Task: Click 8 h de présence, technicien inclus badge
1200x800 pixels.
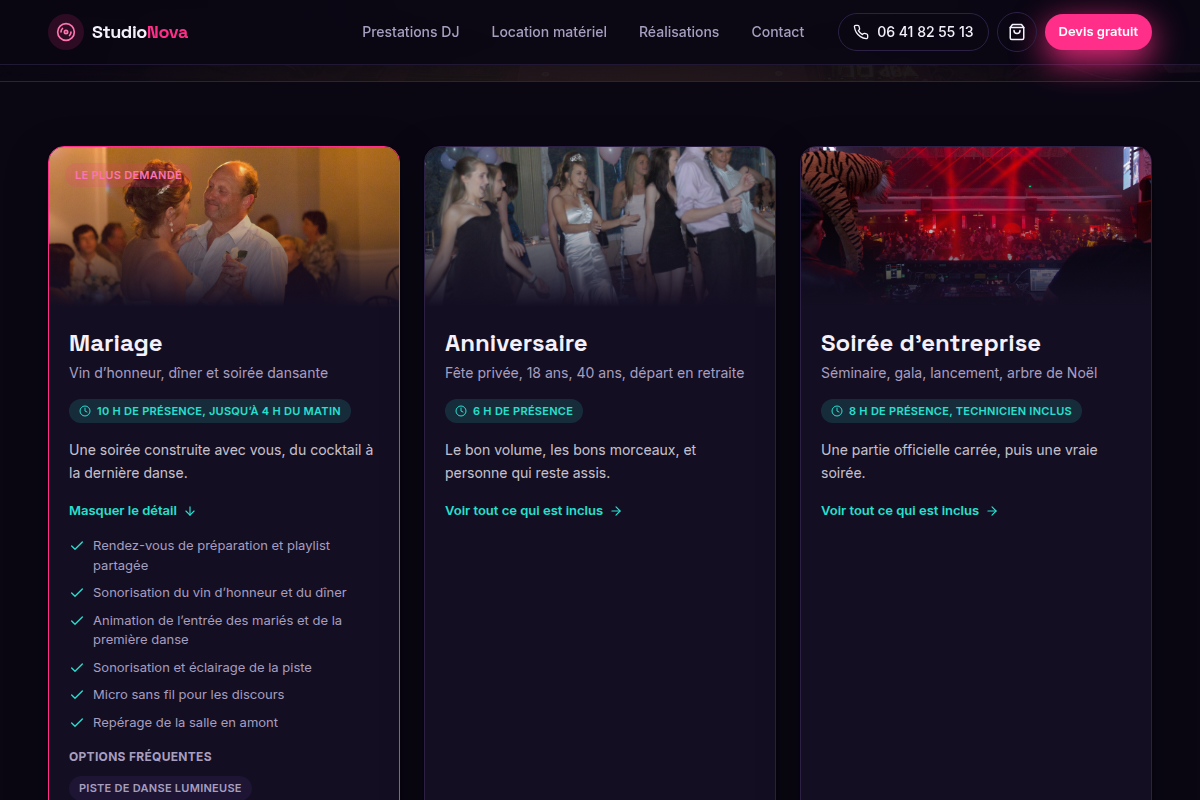Action: click(x=951, y=411)
